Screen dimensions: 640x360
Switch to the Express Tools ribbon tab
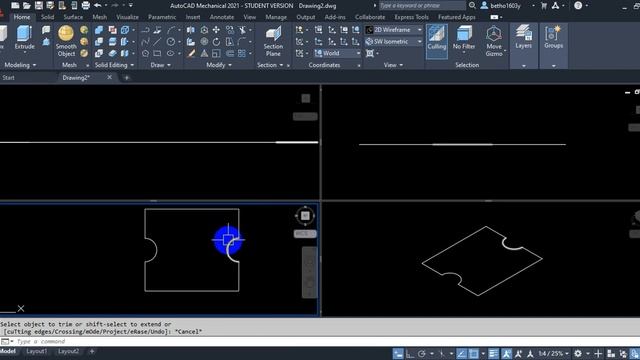click(411, 17)
